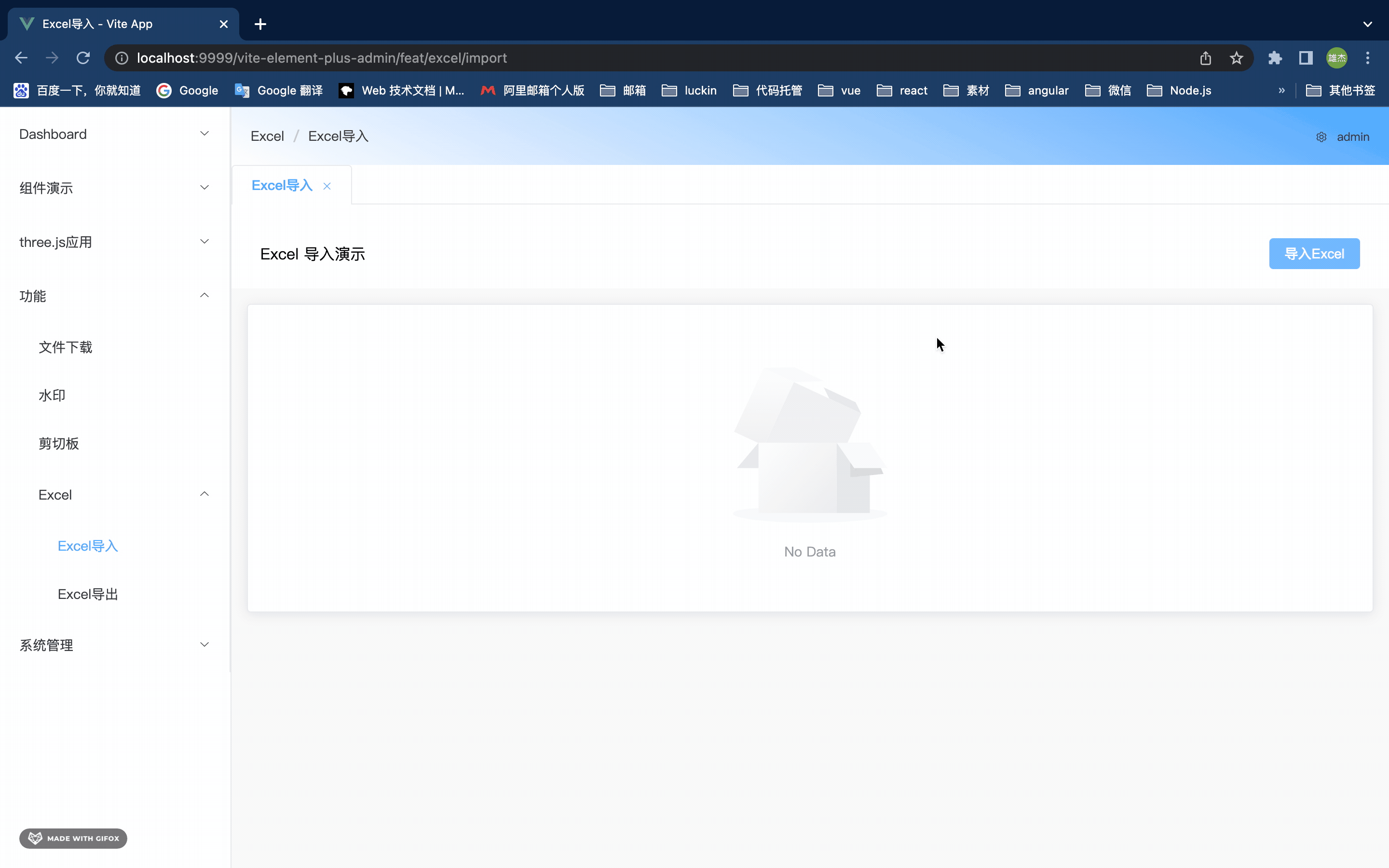The image size is (1389, 868).
Task: Reload the page with browser refresh icon
Action: 83,58
